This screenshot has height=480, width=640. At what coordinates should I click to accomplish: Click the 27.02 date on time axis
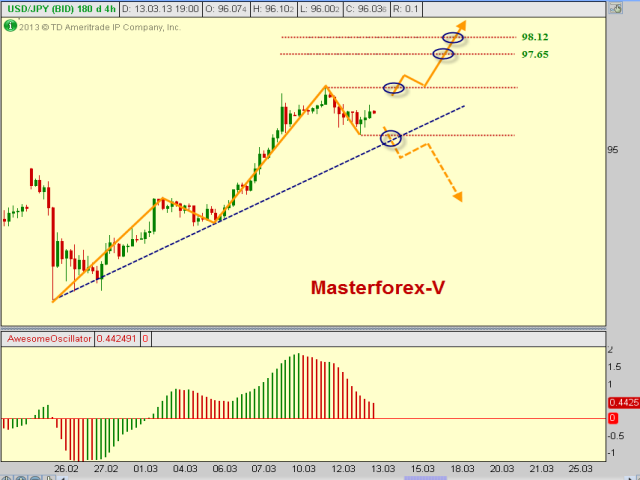point(106,469)
